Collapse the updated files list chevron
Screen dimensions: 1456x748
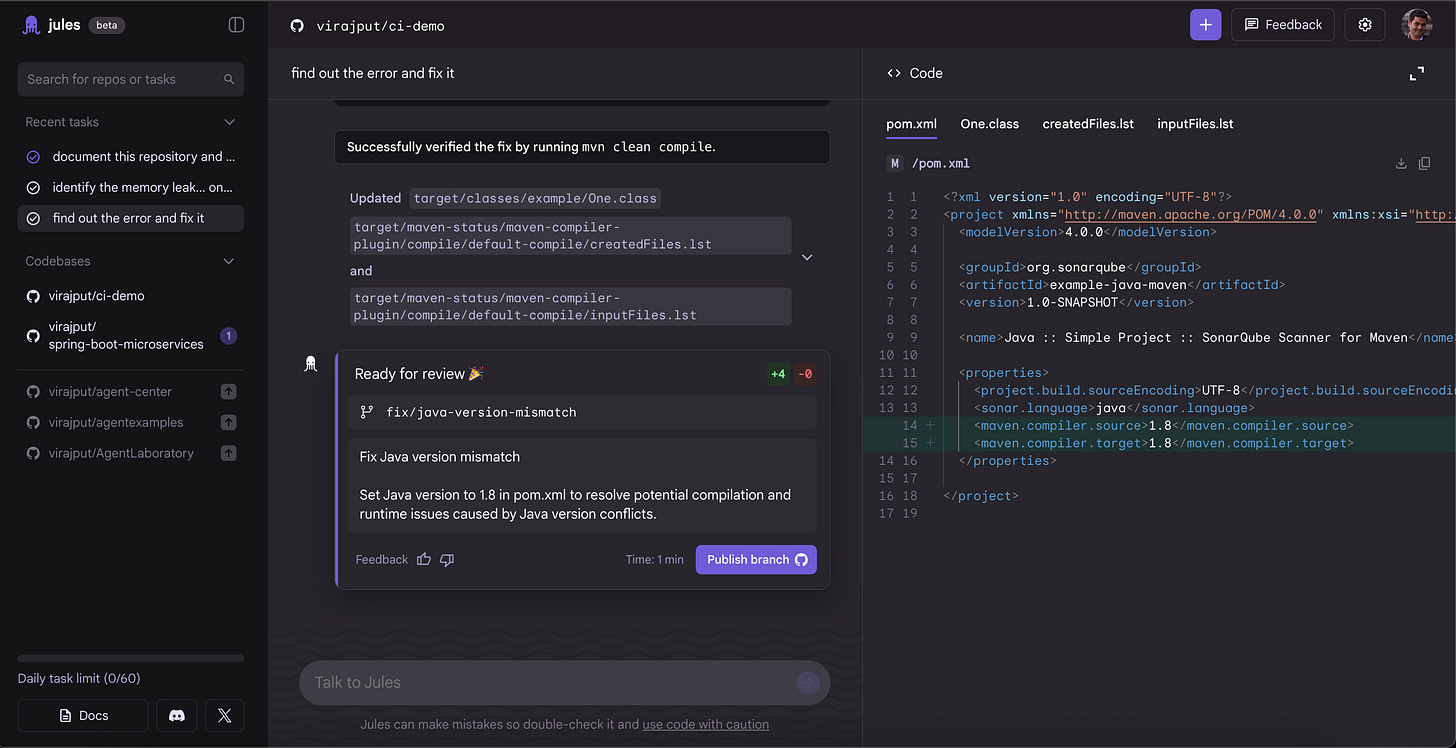(807, 257)
